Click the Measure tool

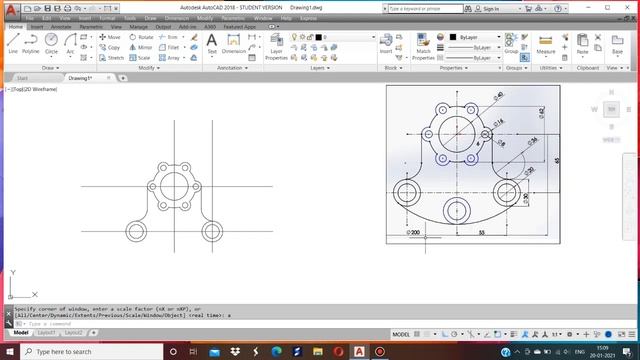pos(546,45)
